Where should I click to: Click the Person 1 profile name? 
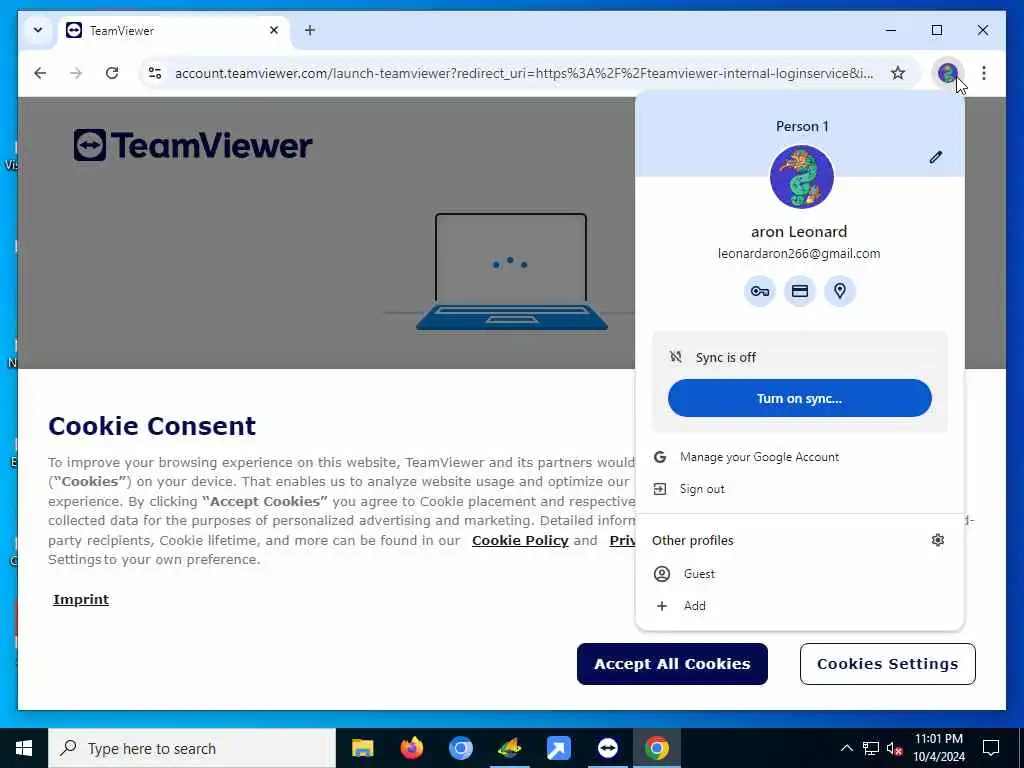point(802,126)
